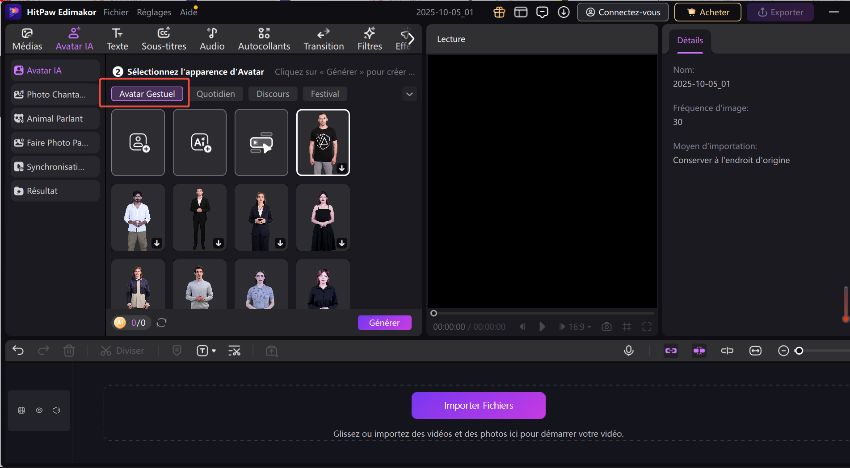Click the preview playback progress slider
Viewport: 850px width, 468px height.
click(x=542, y=313)
